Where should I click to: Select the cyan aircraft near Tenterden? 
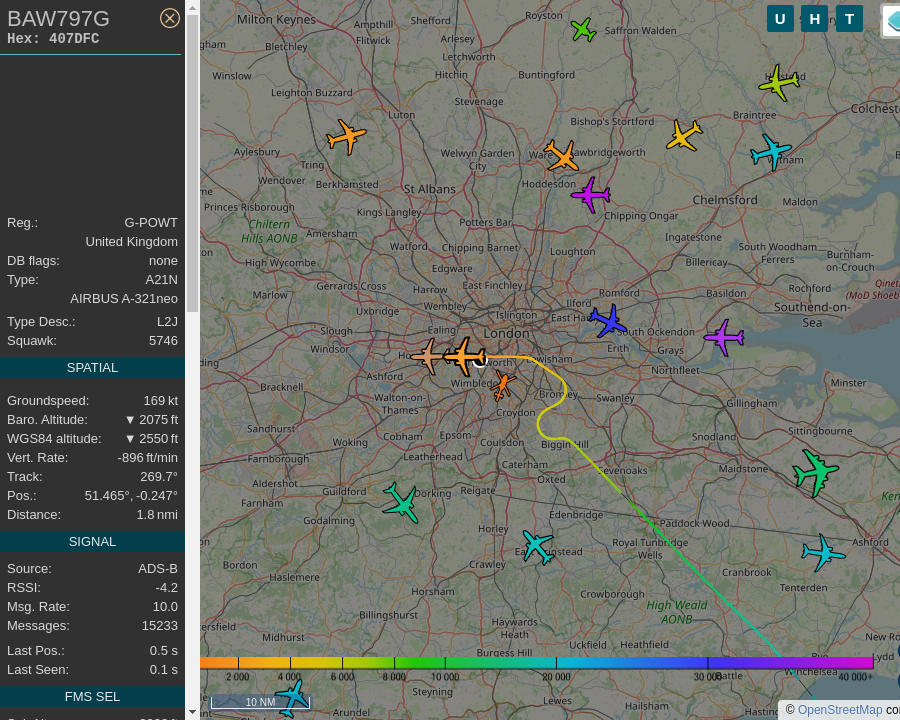coord(822,552)
